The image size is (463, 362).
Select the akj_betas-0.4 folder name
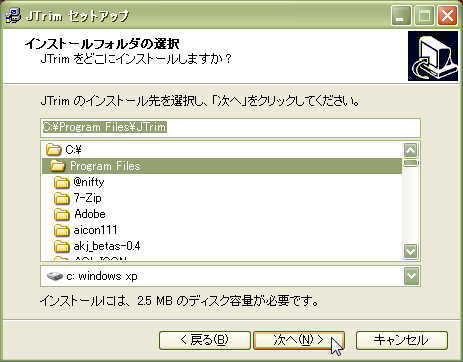point(107,246)
